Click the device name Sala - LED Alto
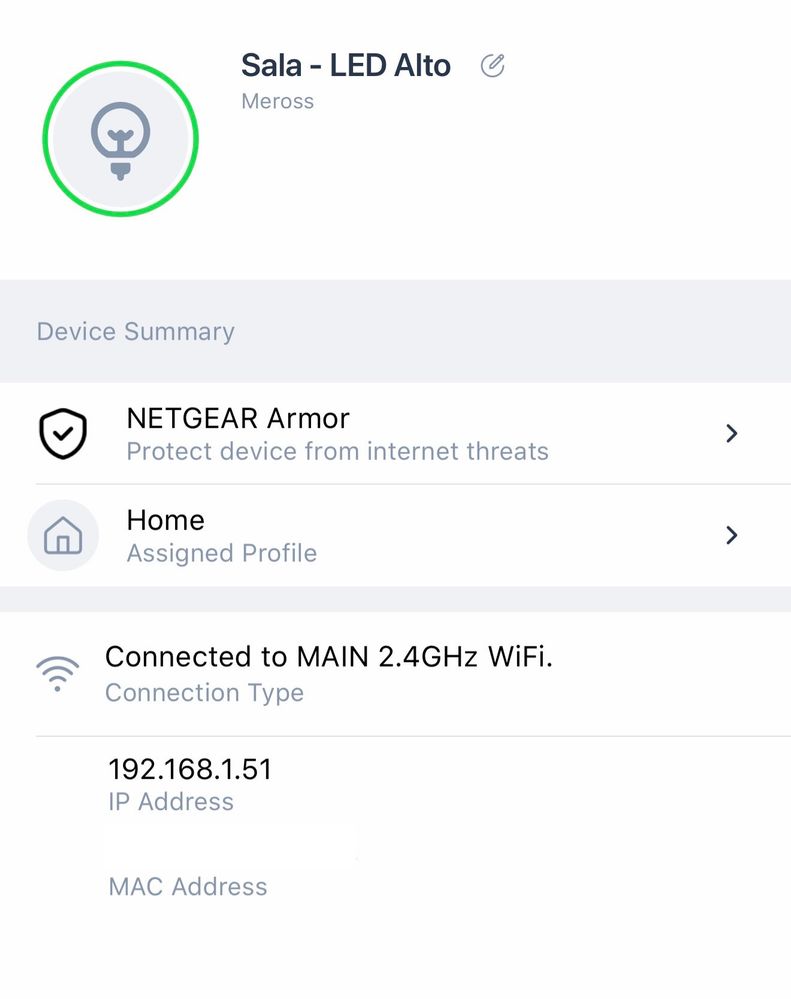Screen dimensions: 791x999 coord(346,66)
